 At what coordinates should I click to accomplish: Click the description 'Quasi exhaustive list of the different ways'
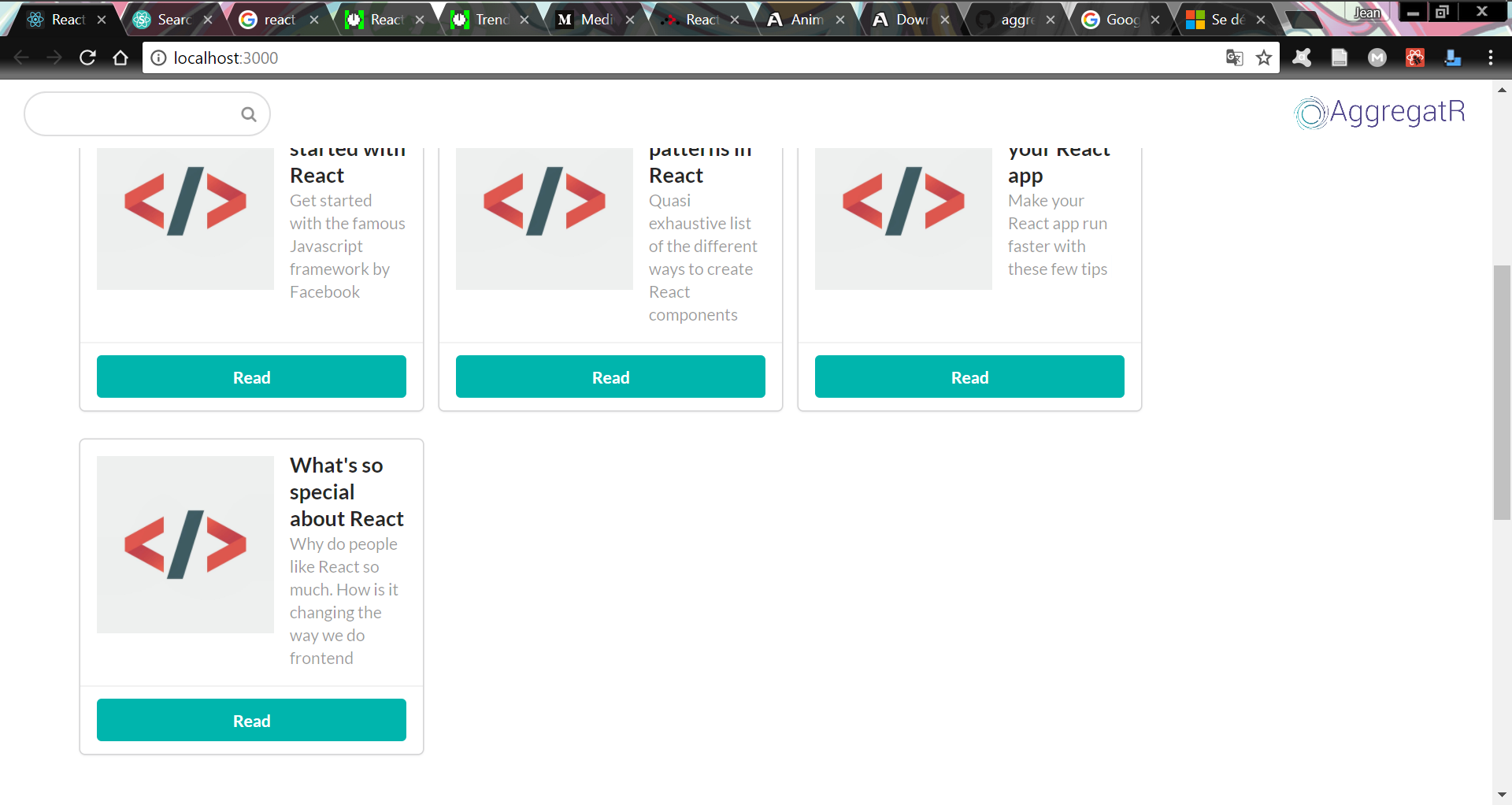tap(702, 258)
